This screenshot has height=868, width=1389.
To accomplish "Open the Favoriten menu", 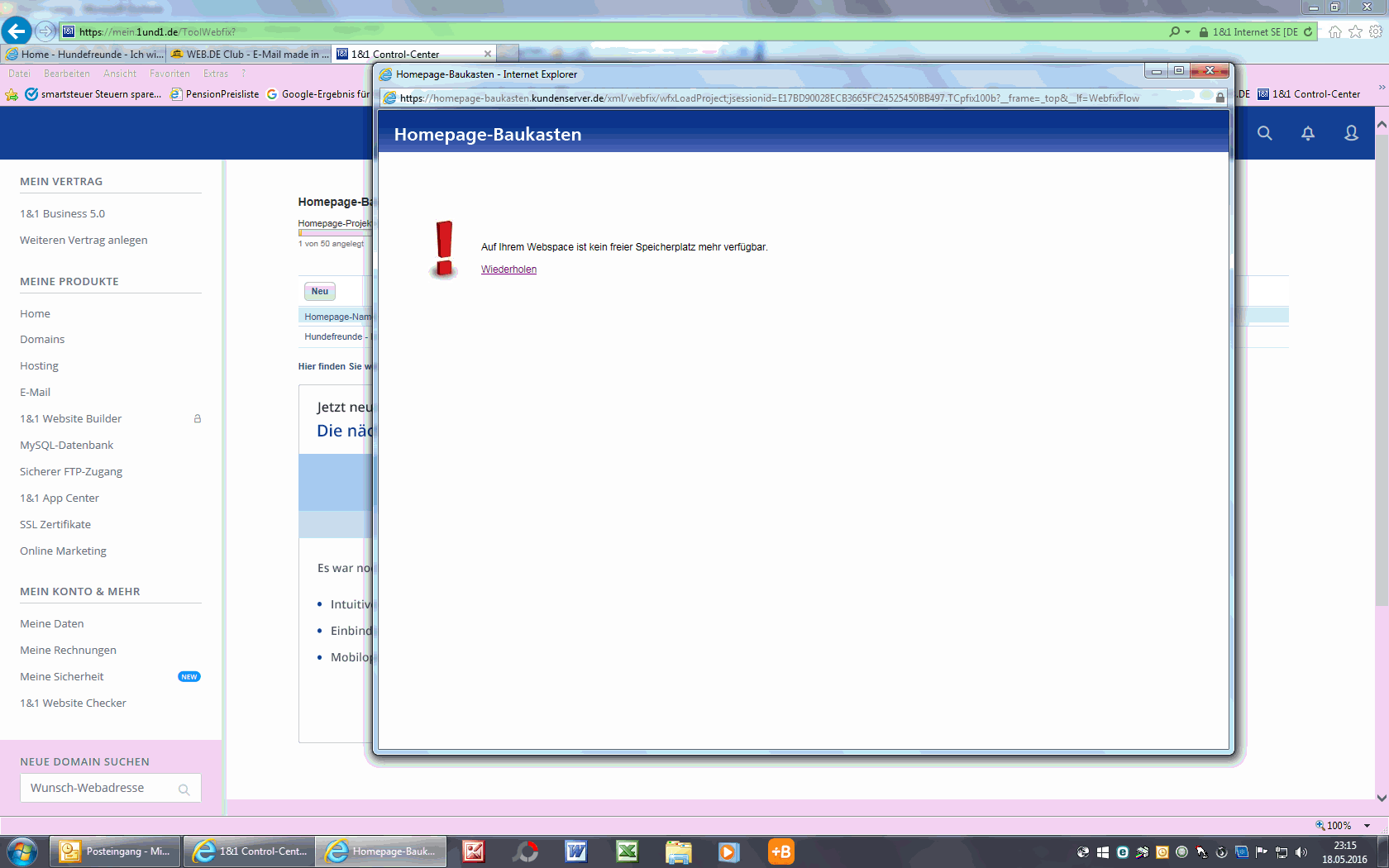I will pyautogui.click(x=169, y=74).
